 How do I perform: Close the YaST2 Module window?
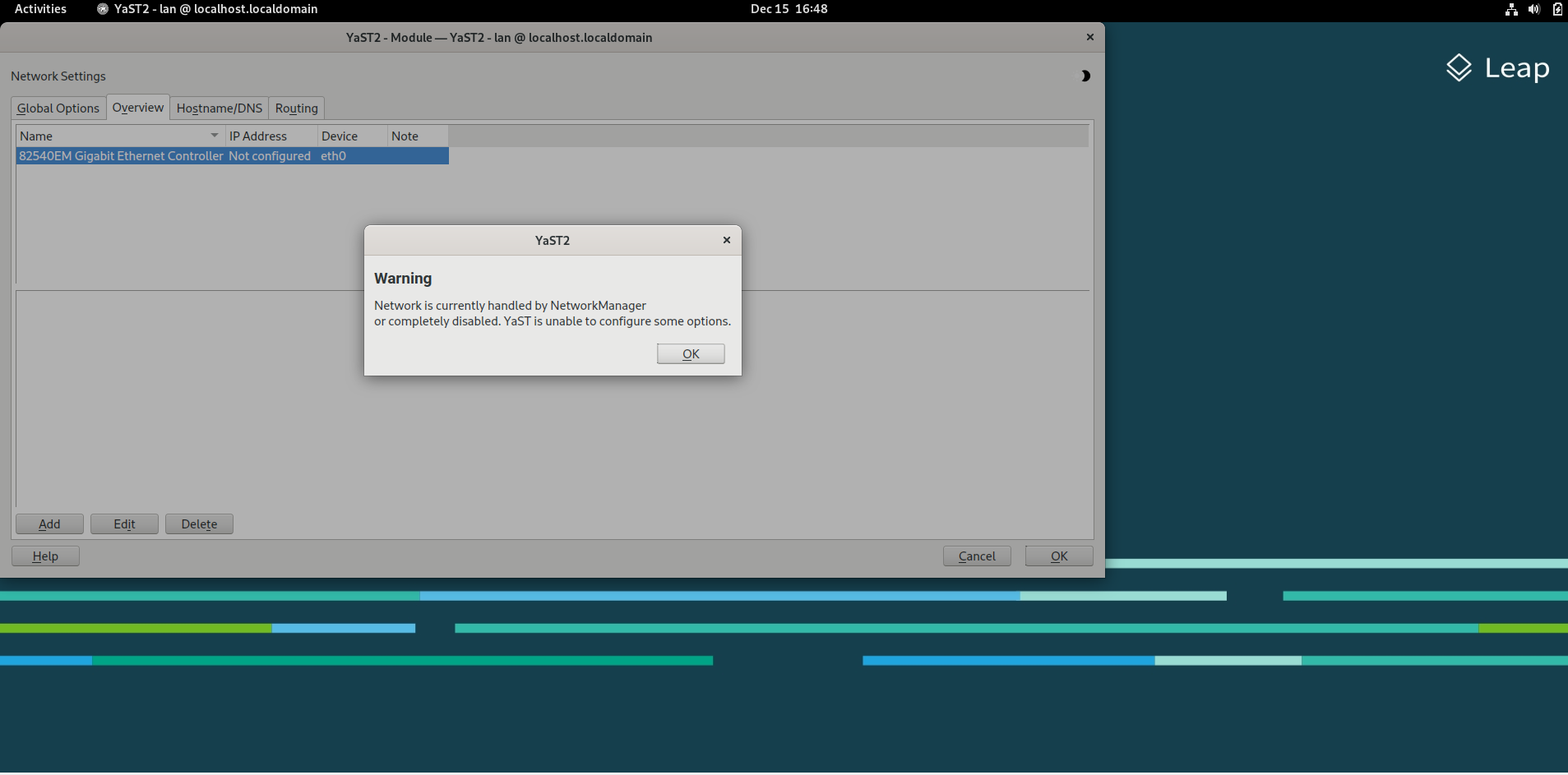click(1090, 37)
